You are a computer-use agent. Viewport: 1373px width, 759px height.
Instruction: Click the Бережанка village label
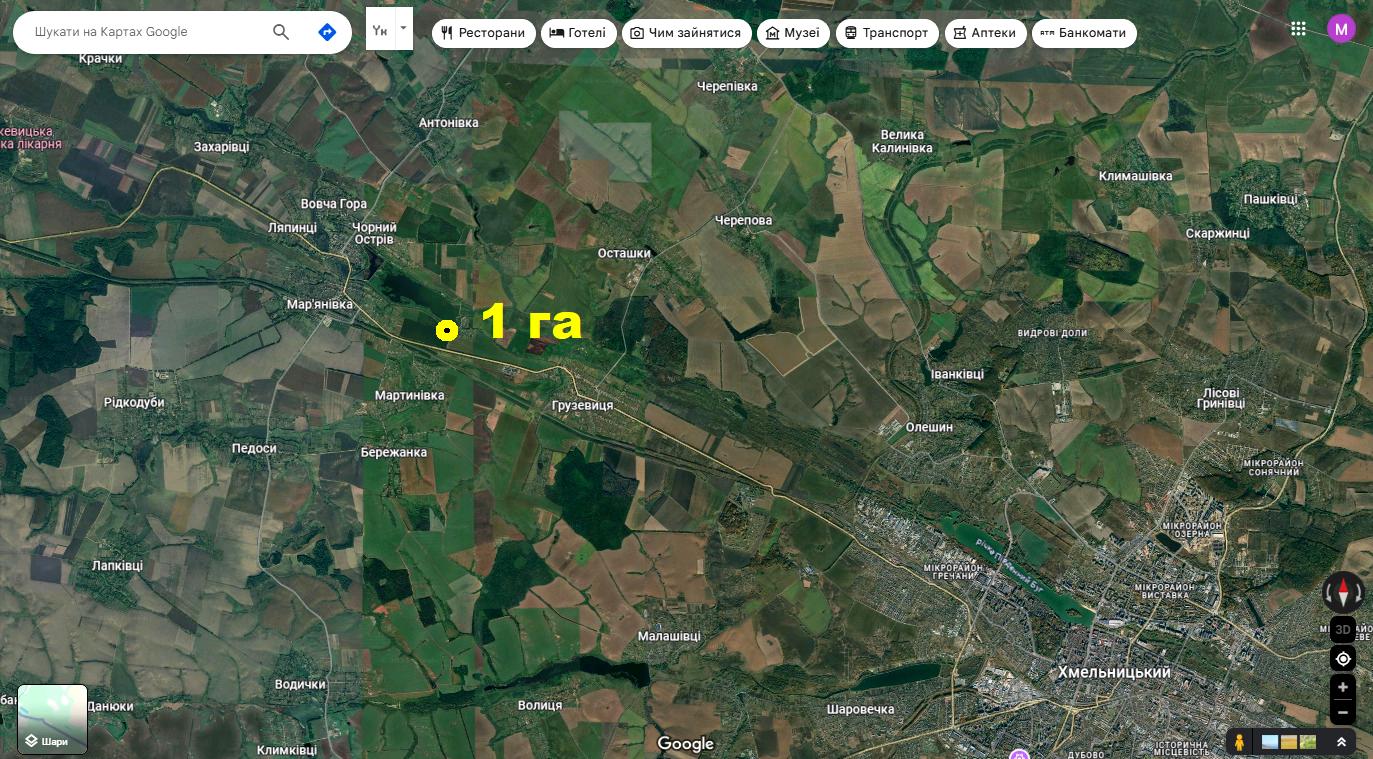394,452
